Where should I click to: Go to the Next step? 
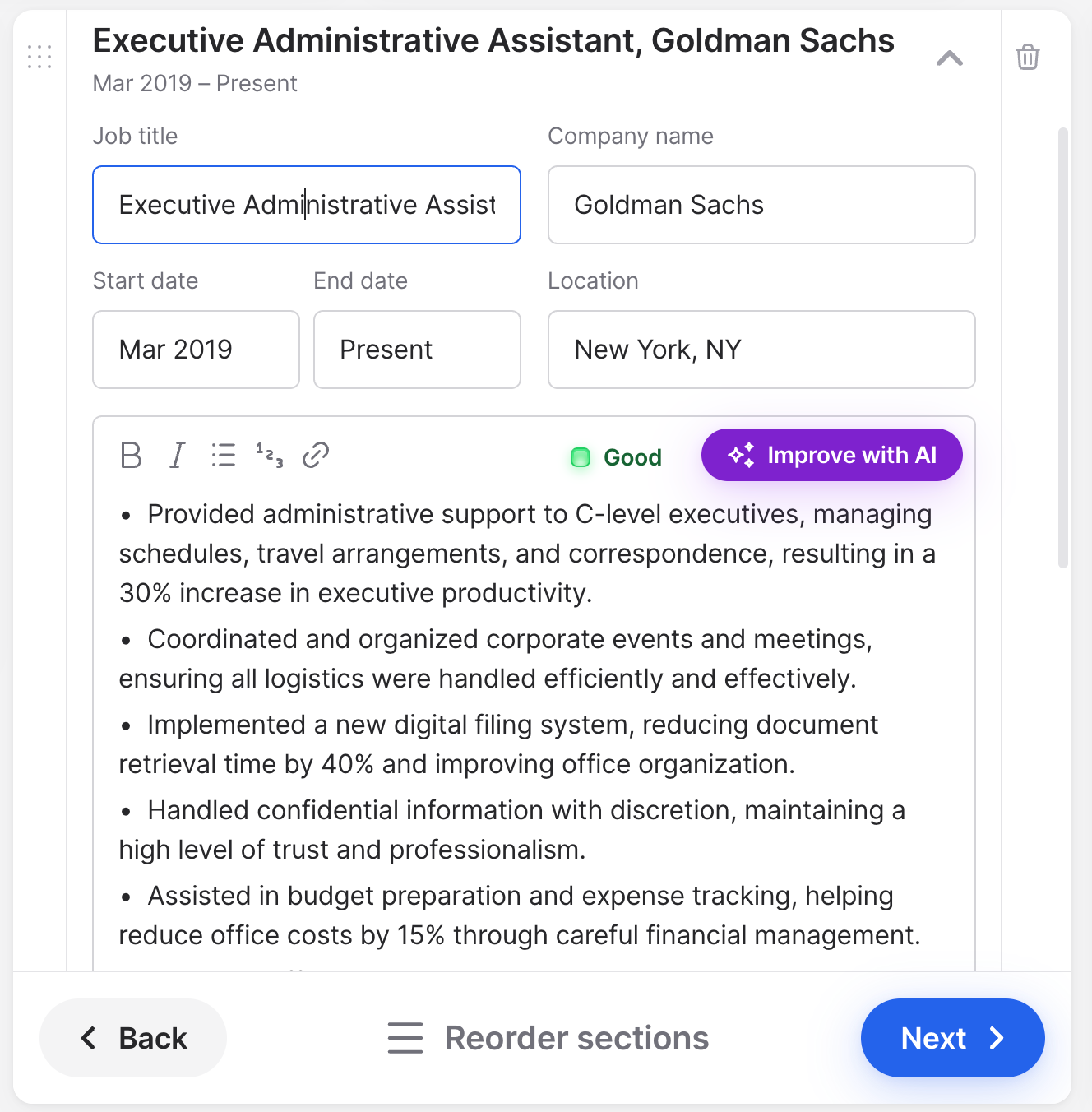[952, 1038]
